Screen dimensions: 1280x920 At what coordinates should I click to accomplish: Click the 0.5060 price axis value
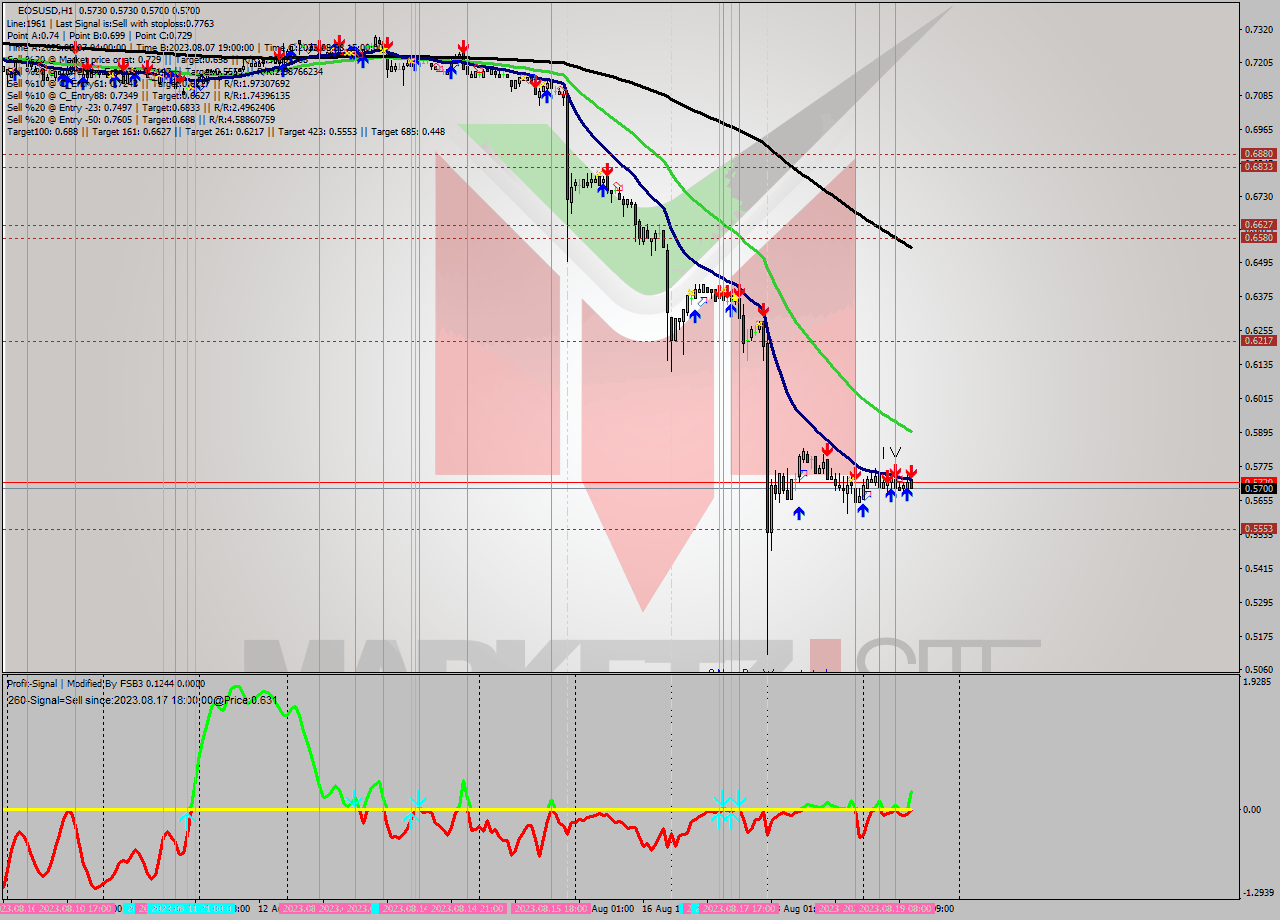[x=1258, y=669]
